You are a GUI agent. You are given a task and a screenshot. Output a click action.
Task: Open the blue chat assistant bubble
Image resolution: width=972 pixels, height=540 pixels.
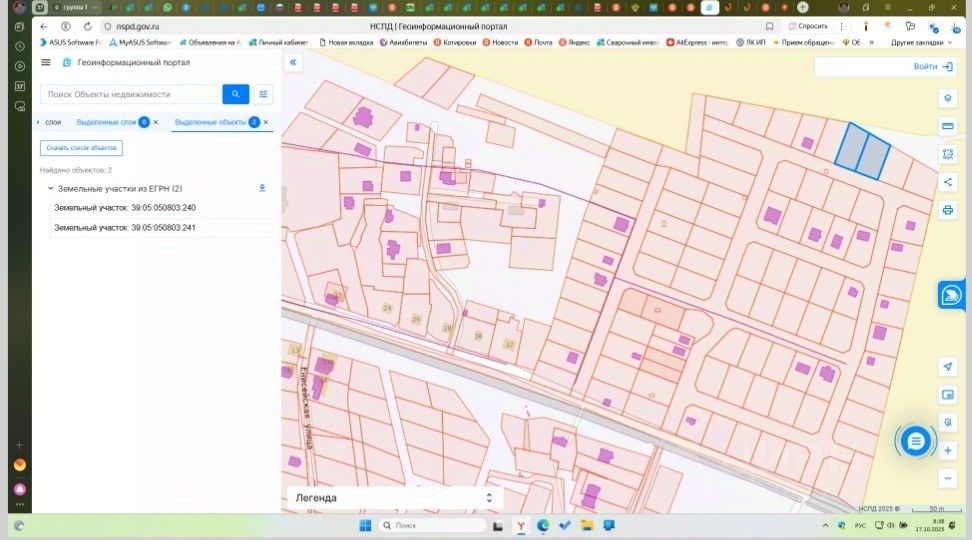[915, 440]
